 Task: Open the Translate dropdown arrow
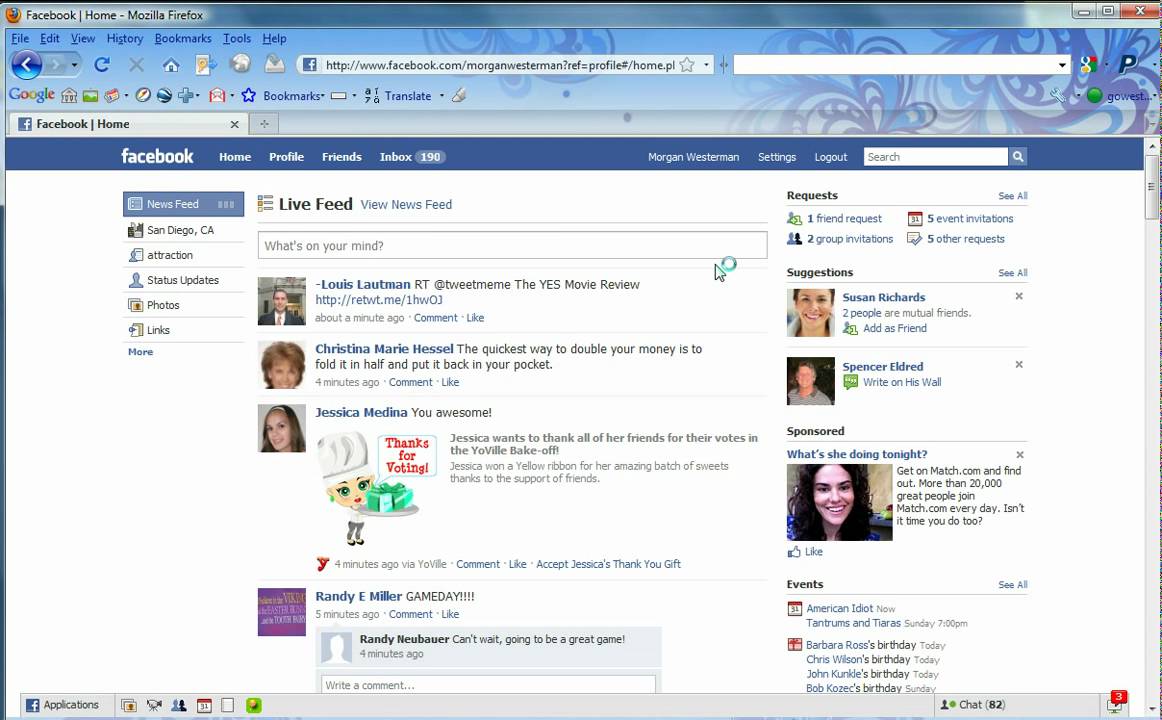click(x=442, y=96)
